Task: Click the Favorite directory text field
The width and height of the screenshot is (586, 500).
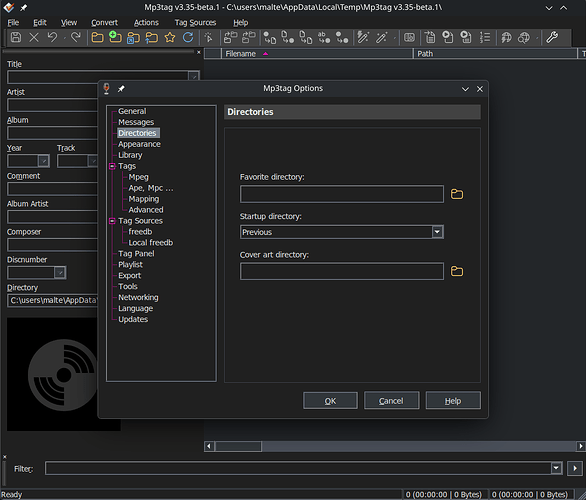Action: pyautogui.click(x=342, y=194)
